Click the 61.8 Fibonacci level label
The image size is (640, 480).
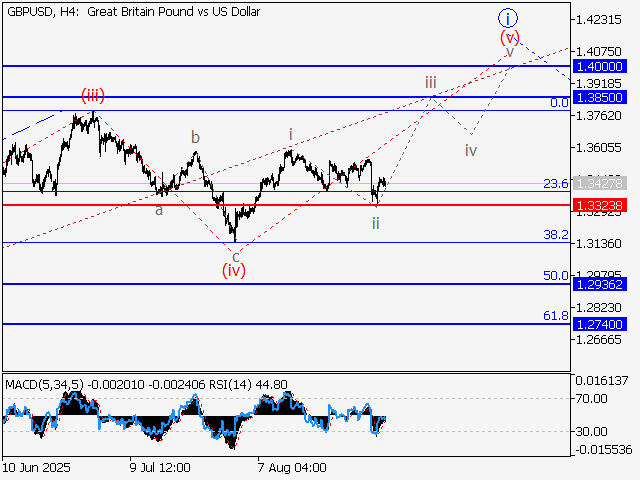coord(555,315)
